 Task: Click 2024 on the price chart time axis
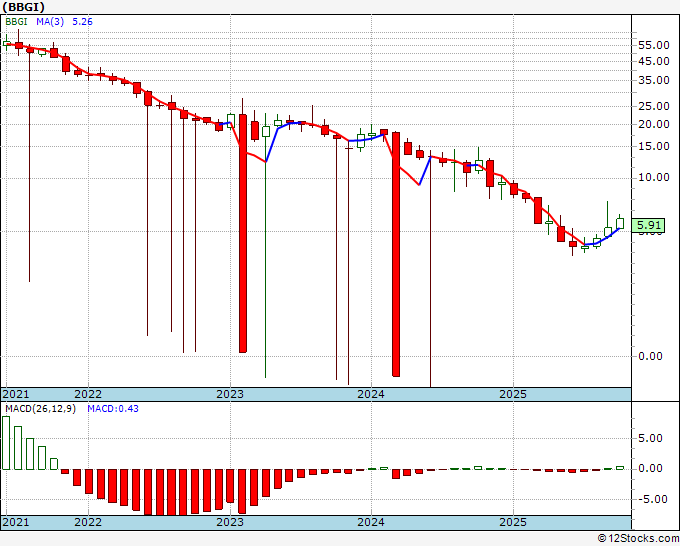point(371,394)
